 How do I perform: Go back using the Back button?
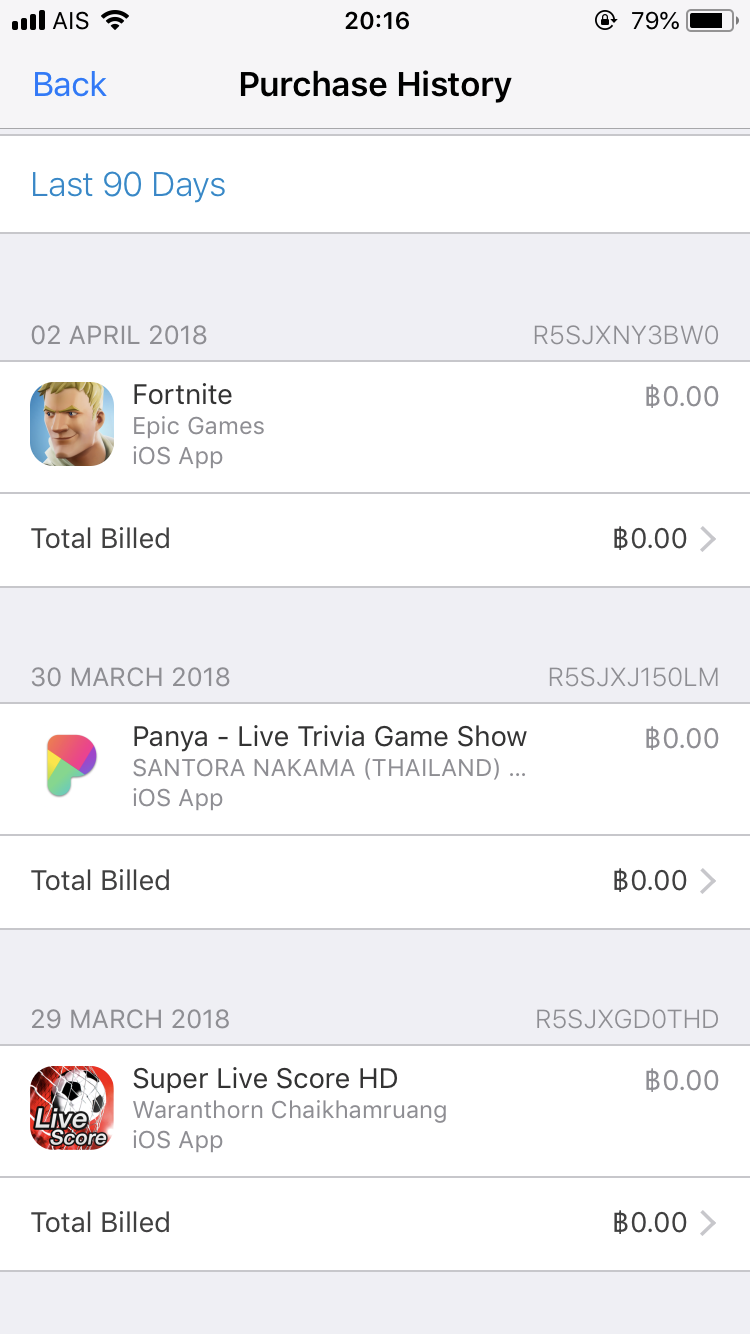[70, 85]
